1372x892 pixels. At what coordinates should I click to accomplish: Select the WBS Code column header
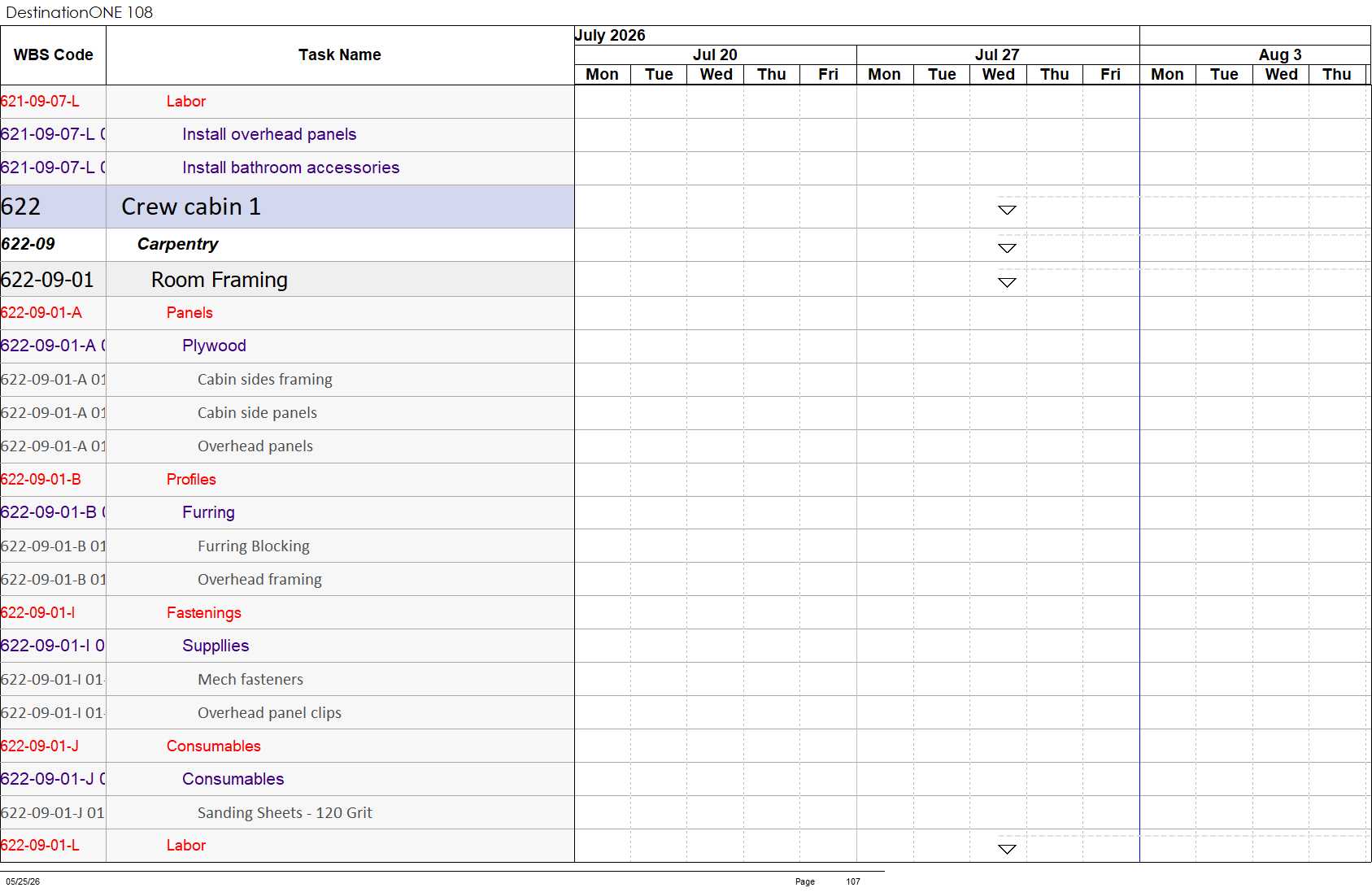[53, 54]
